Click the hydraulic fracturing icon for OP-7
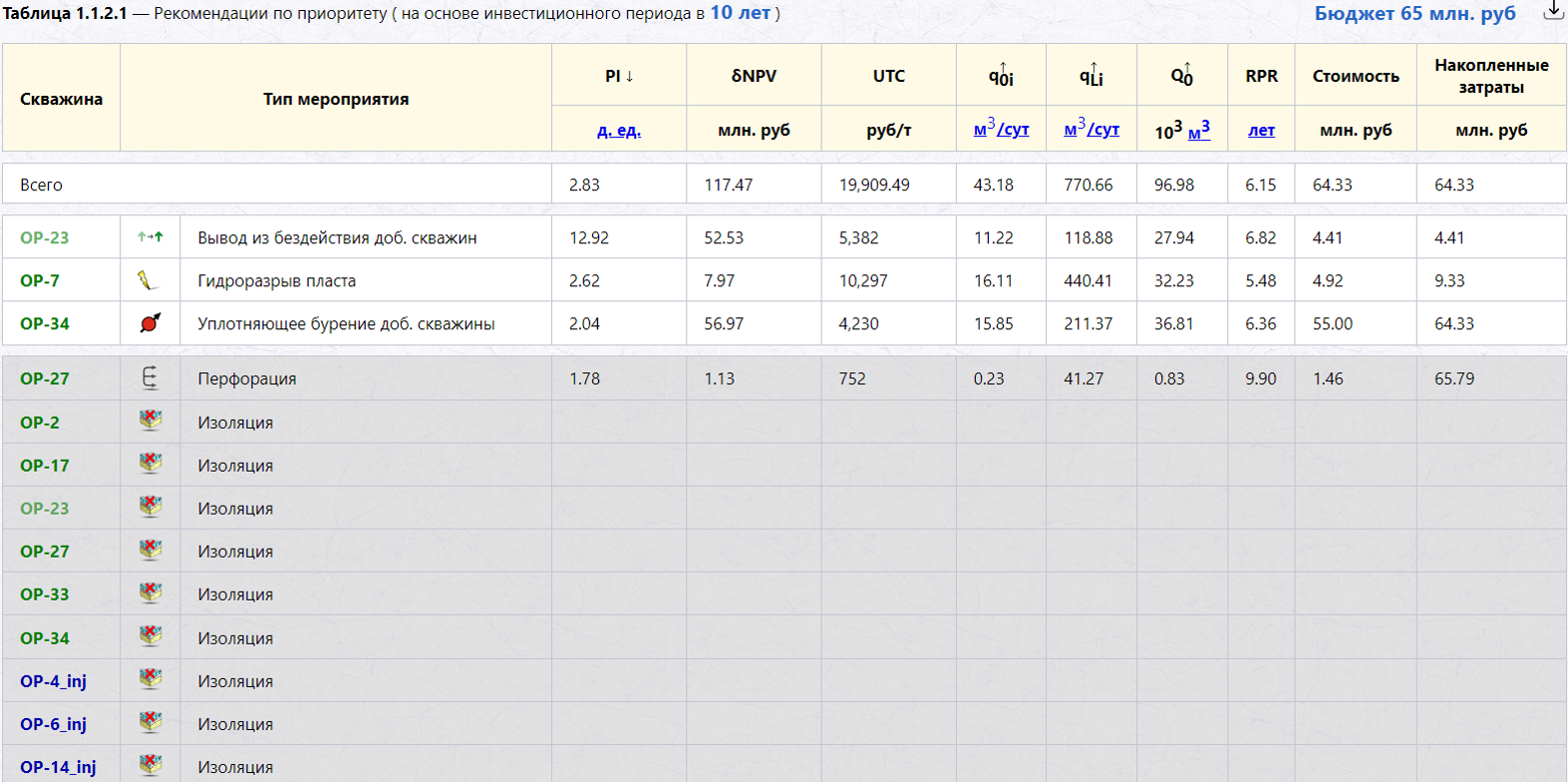 149,280
